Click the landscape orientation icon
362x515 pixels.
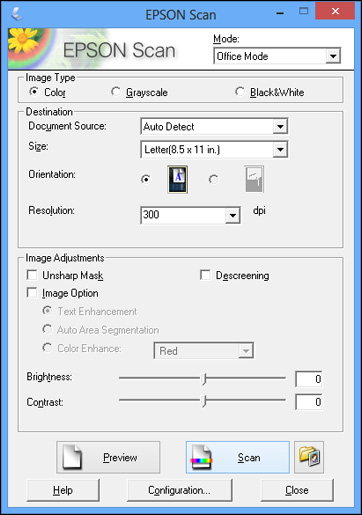[x=254, y=179]
